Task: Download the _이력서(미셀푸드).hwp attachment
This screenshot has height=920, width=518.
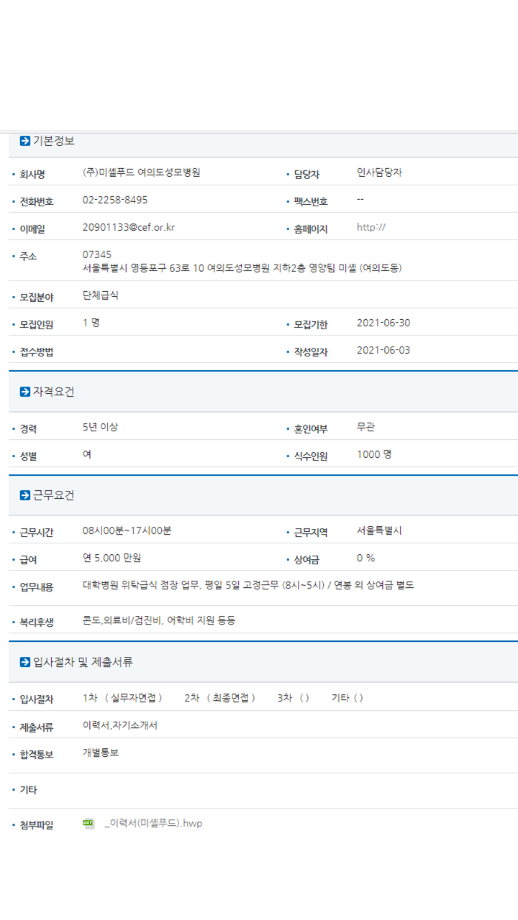Action: click(153, 824)
